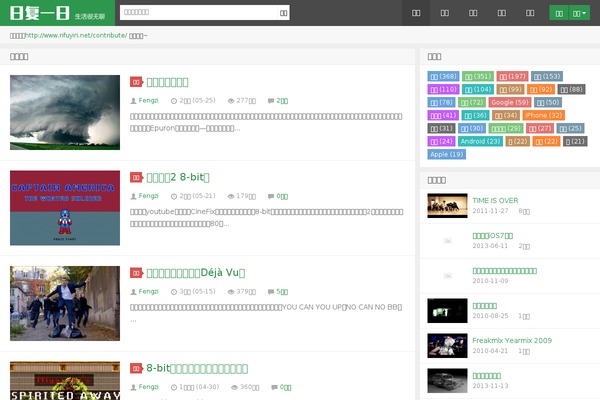Select the Android (23) tag

coord(480,141)
